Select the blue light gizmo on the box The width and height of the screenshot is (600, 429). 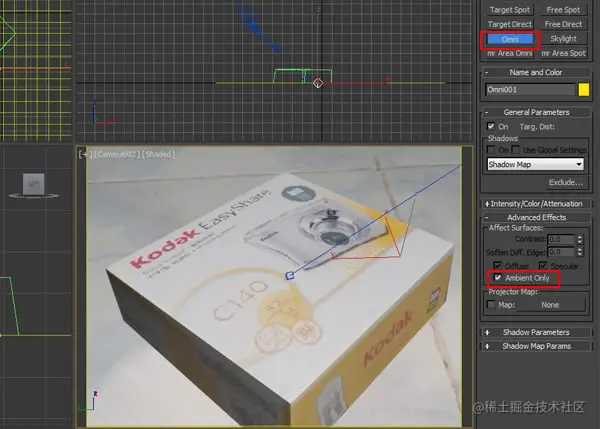[x=290, y=276]
